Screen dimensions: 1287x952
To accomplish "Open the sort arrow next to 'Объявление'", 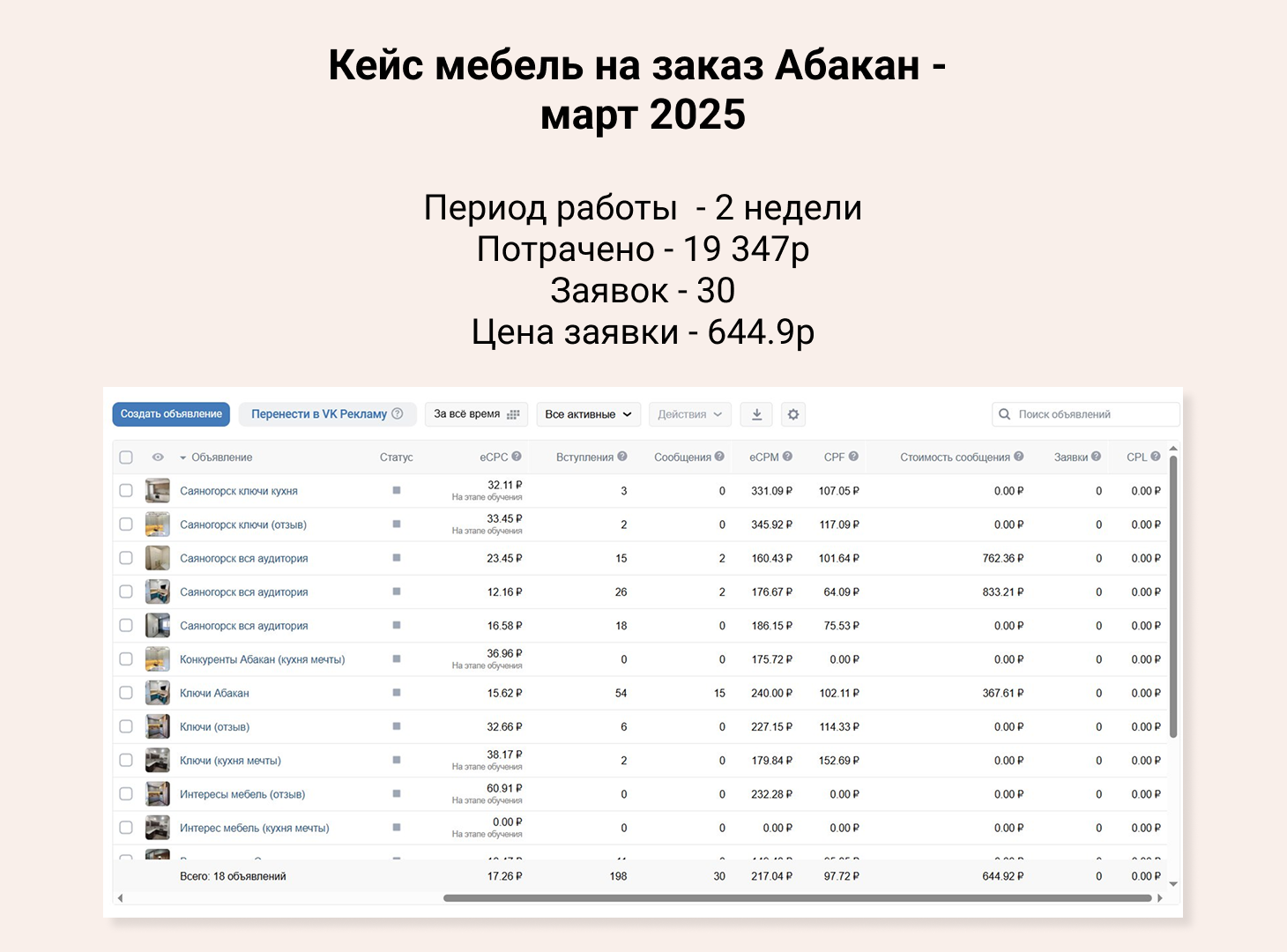I will pyautogui.click(x=182, y=457).
